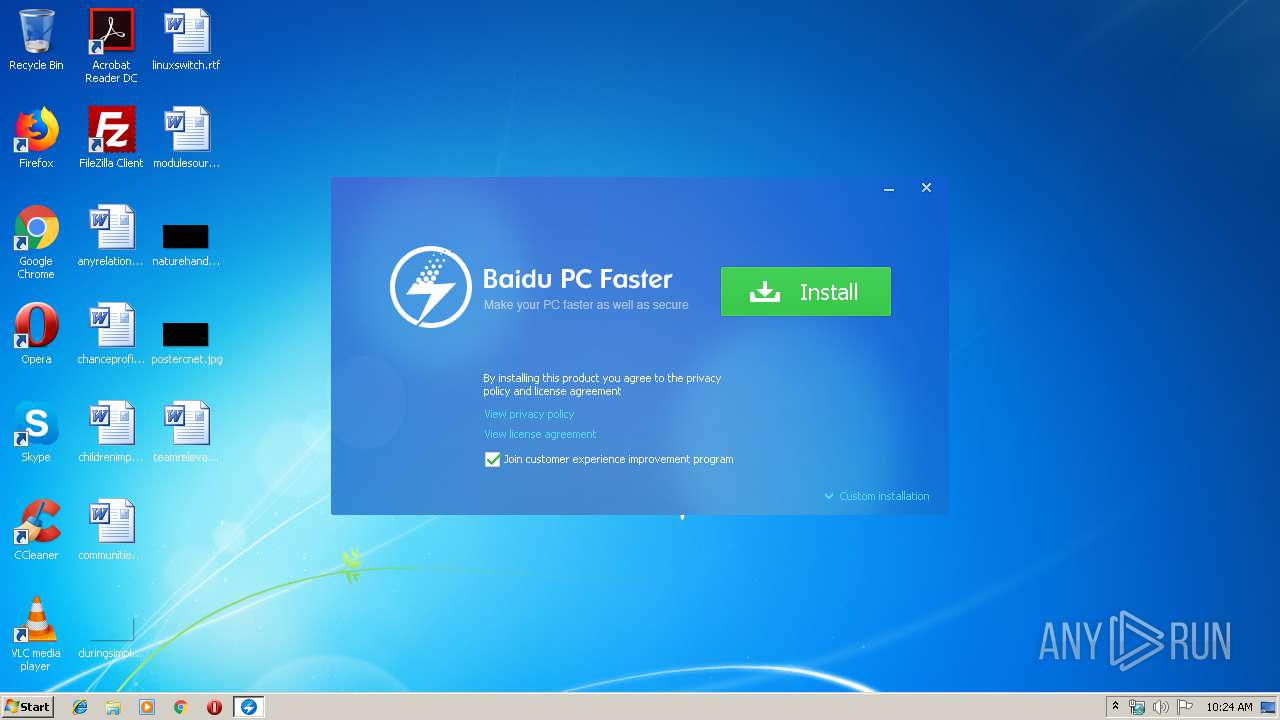Open Windows Media Player from the taskbar
1280x720 pixels.
147,707
